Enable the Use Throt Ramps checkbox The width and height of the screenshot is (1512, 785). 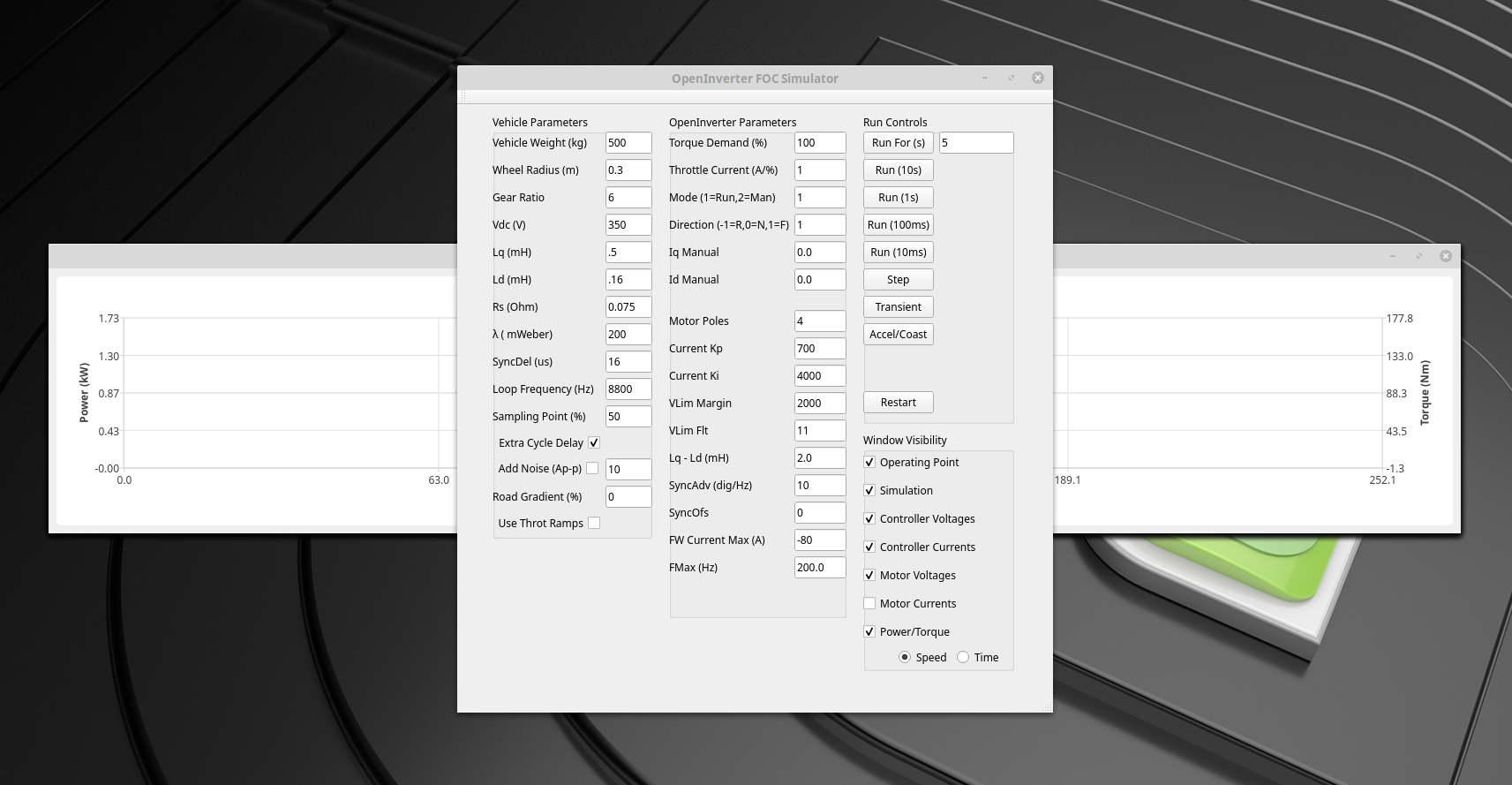[x=594, y=524]
